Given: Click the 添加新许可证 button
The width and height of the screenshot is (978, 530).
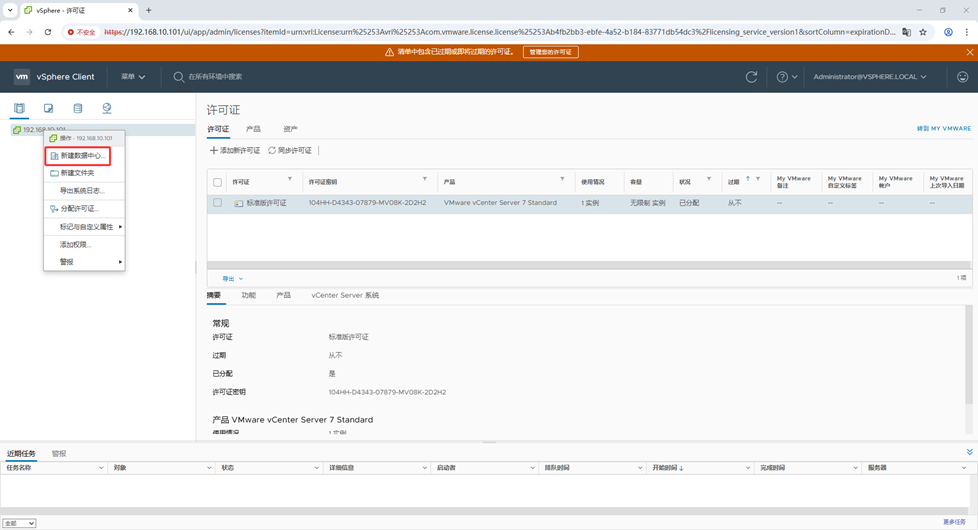Looking at the screenshot, I should point(235,151).
